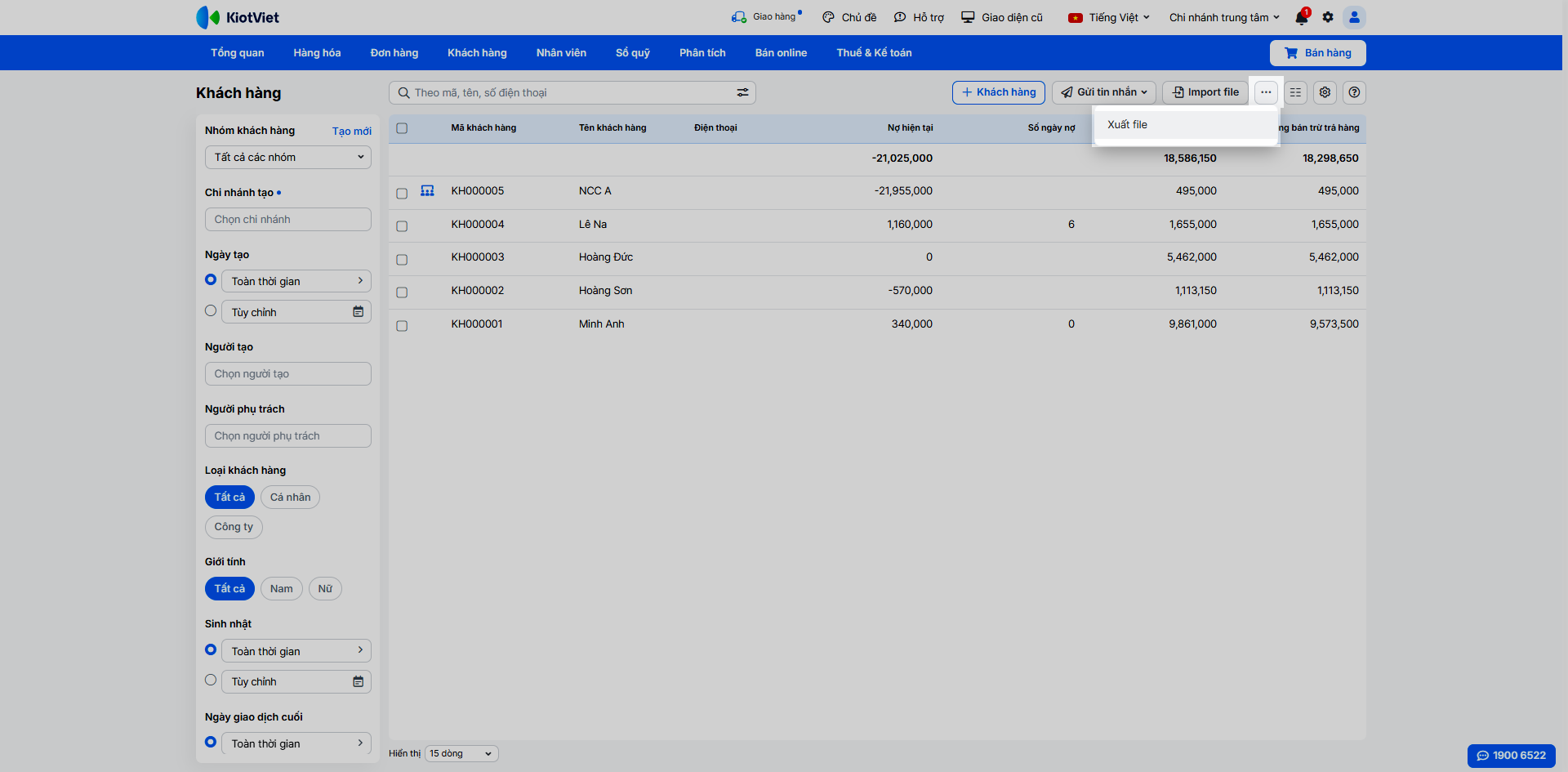Sort by Nợ hiện tại column header
The width and height of the screenshot is (1568, 772).
[x=910, y=127]
